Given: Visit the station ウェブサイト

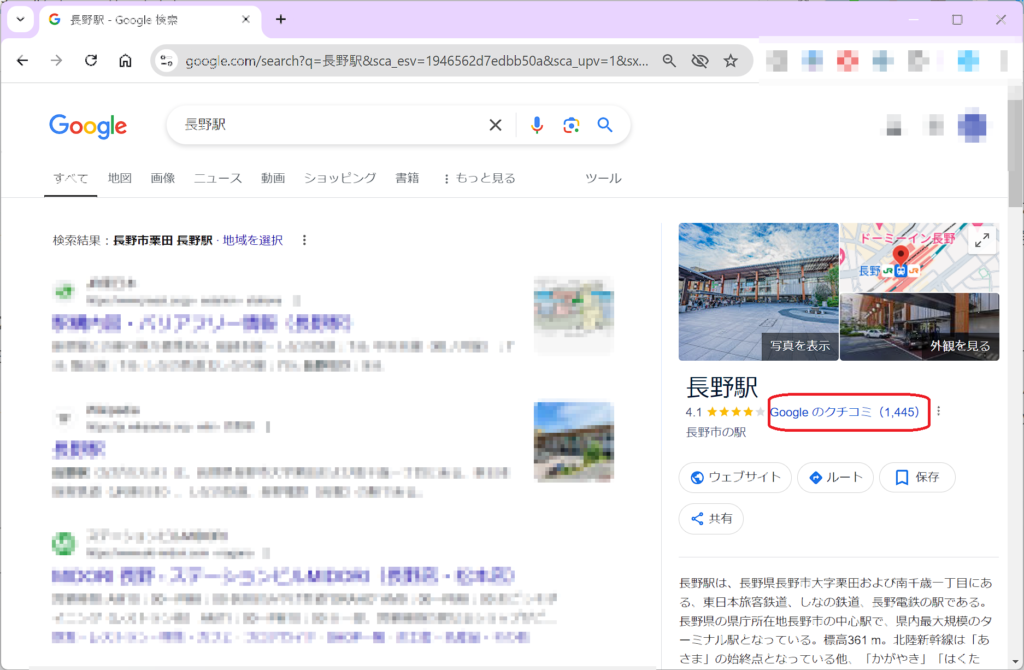Looking at the screenshot, I should (x=735, y=477).
